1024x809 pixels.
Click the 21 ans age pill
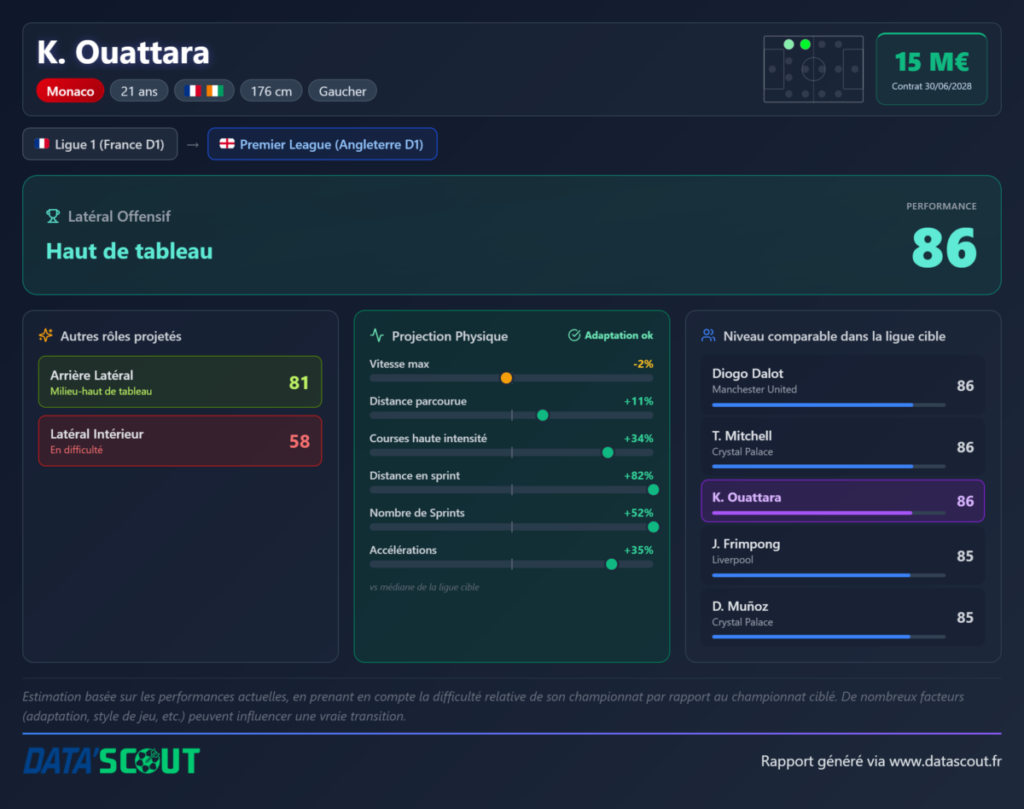139,91
